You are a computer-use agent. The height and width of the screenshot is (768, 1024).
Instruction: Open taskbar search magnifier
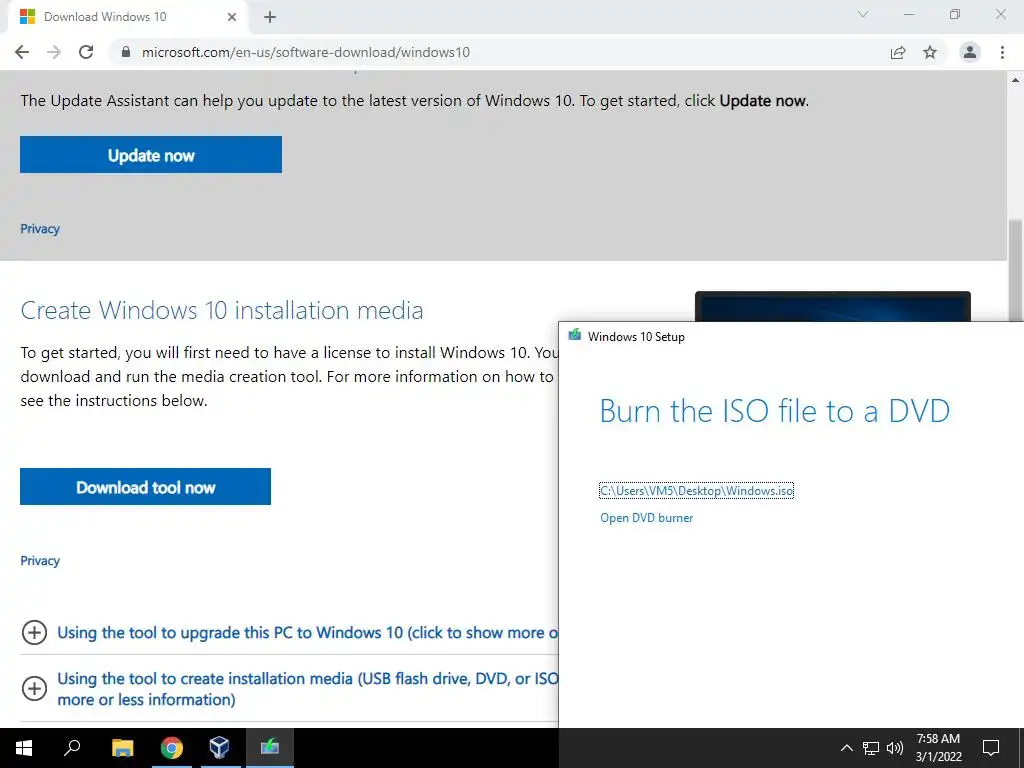tap(72, 747)
